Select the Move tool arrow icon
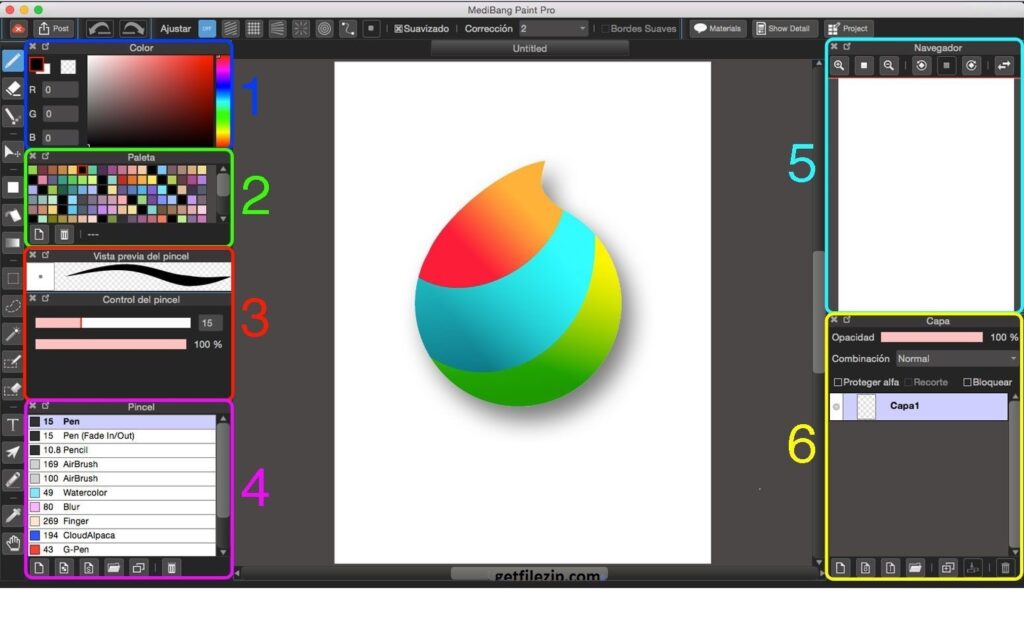Viewport: 1024px width, 629px height. click(x=12, y=152)
